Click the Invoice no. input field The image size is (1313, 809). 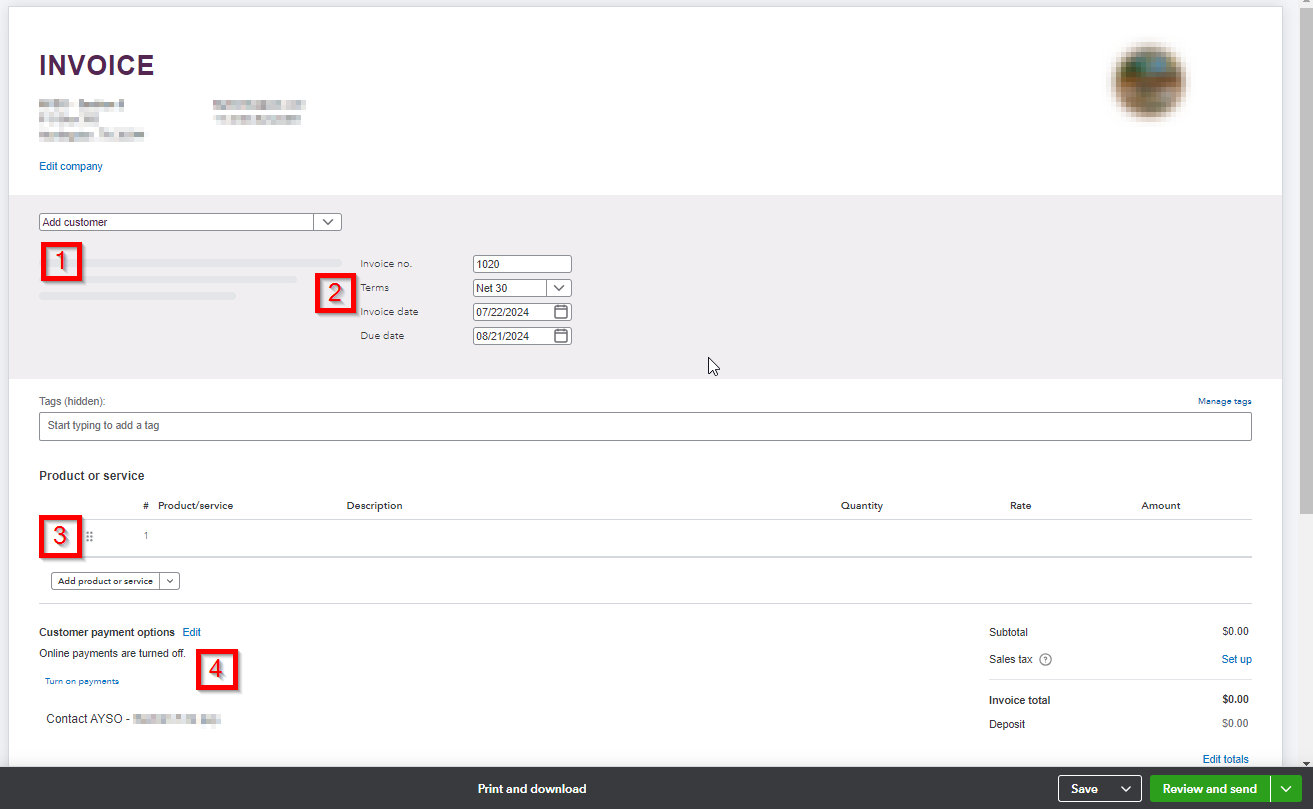click(x=521, y=264)
